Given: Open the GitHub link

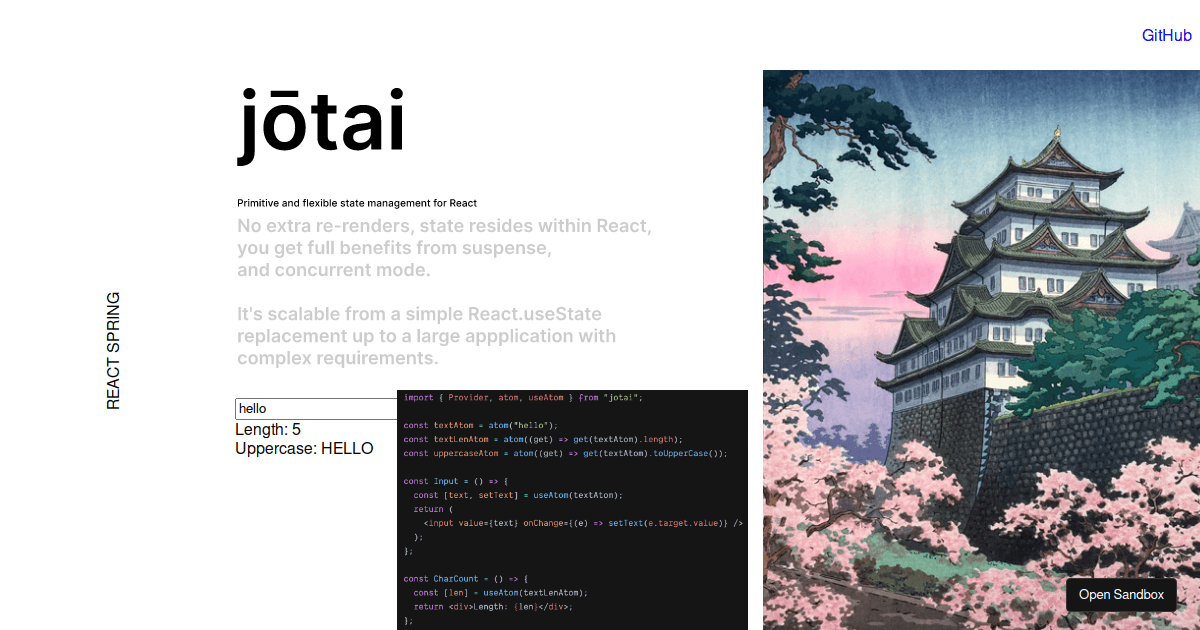Looking at the screenshot, I should (1166, 35).
